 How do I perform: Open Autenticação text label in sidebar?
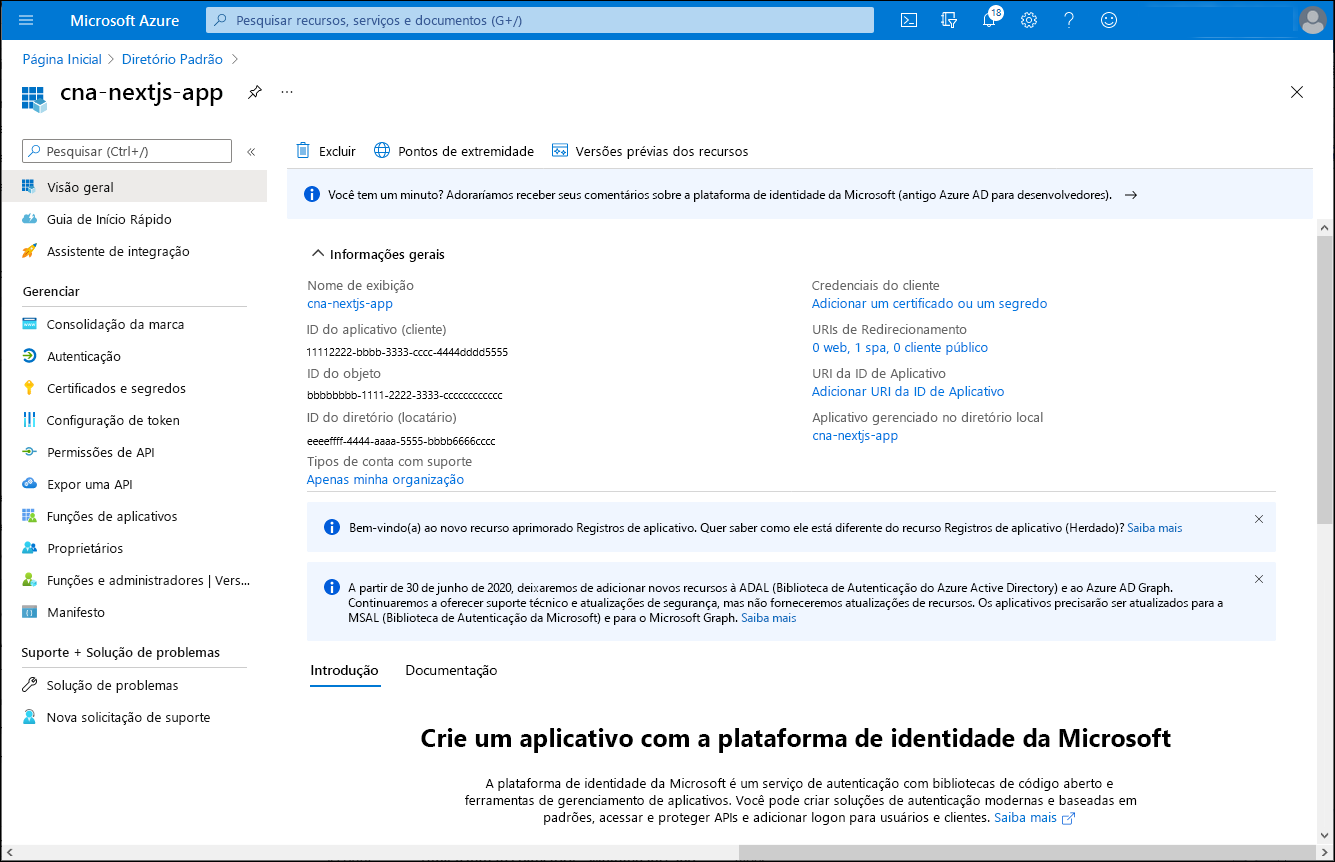point(84,356)
